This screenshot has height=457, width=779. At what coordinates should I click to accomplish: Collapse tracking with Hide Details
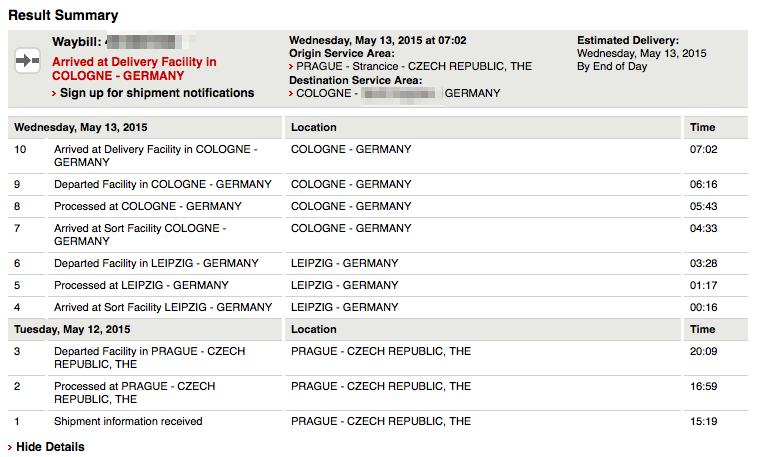pyautogui.click(x=50, y=447)
